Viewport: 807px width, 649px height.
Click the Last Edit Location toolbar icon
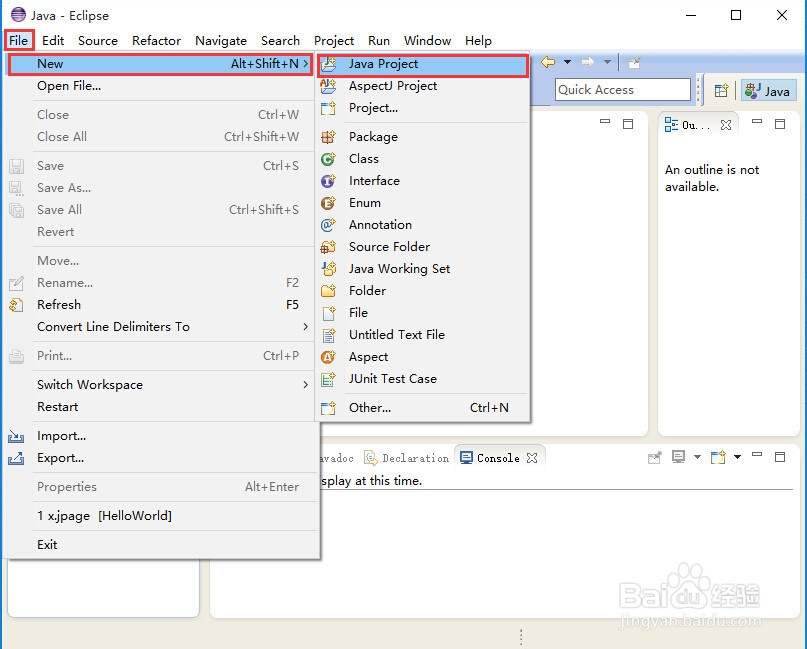pyautogui.click(x=634, y=63)
